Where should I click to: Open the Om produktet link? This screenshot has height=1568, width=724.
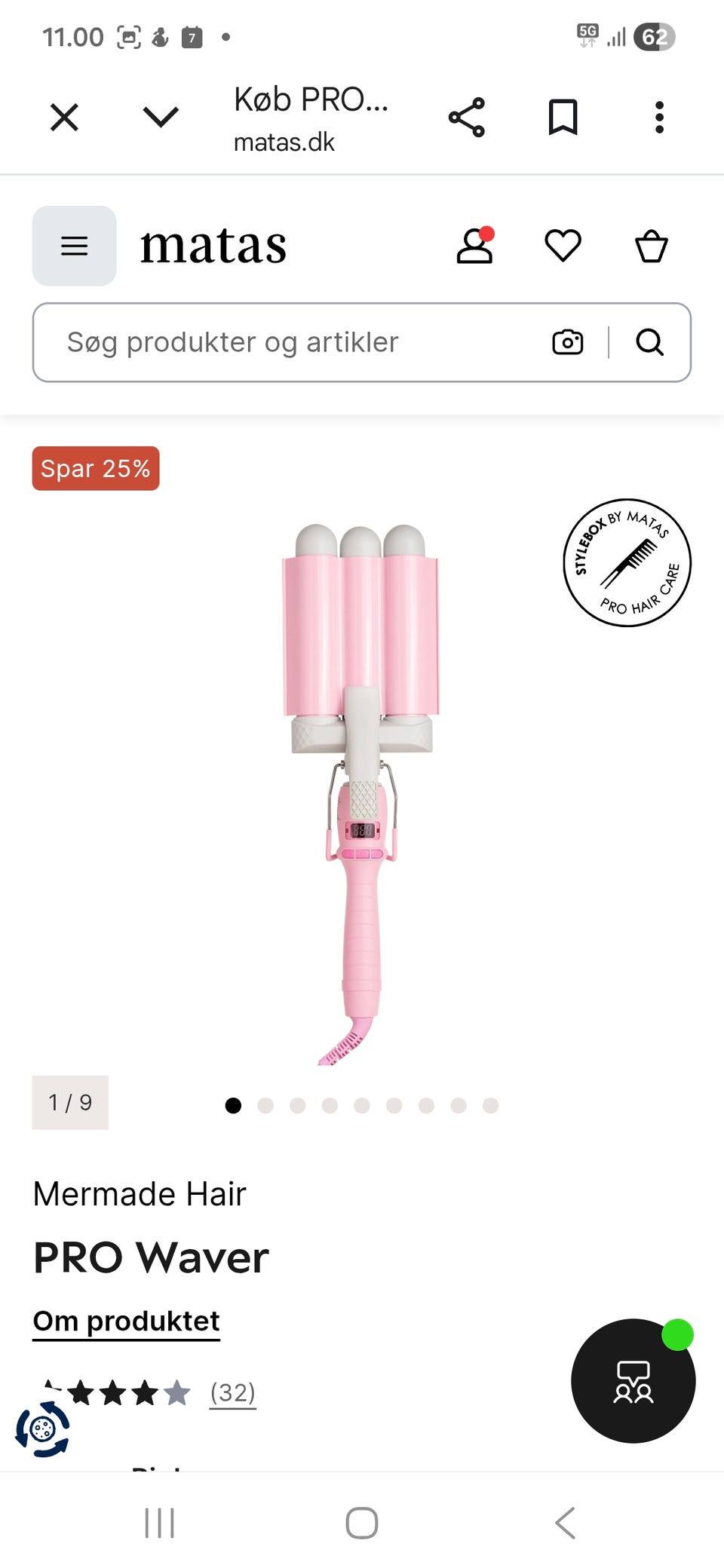click(x=126, y=1321)
